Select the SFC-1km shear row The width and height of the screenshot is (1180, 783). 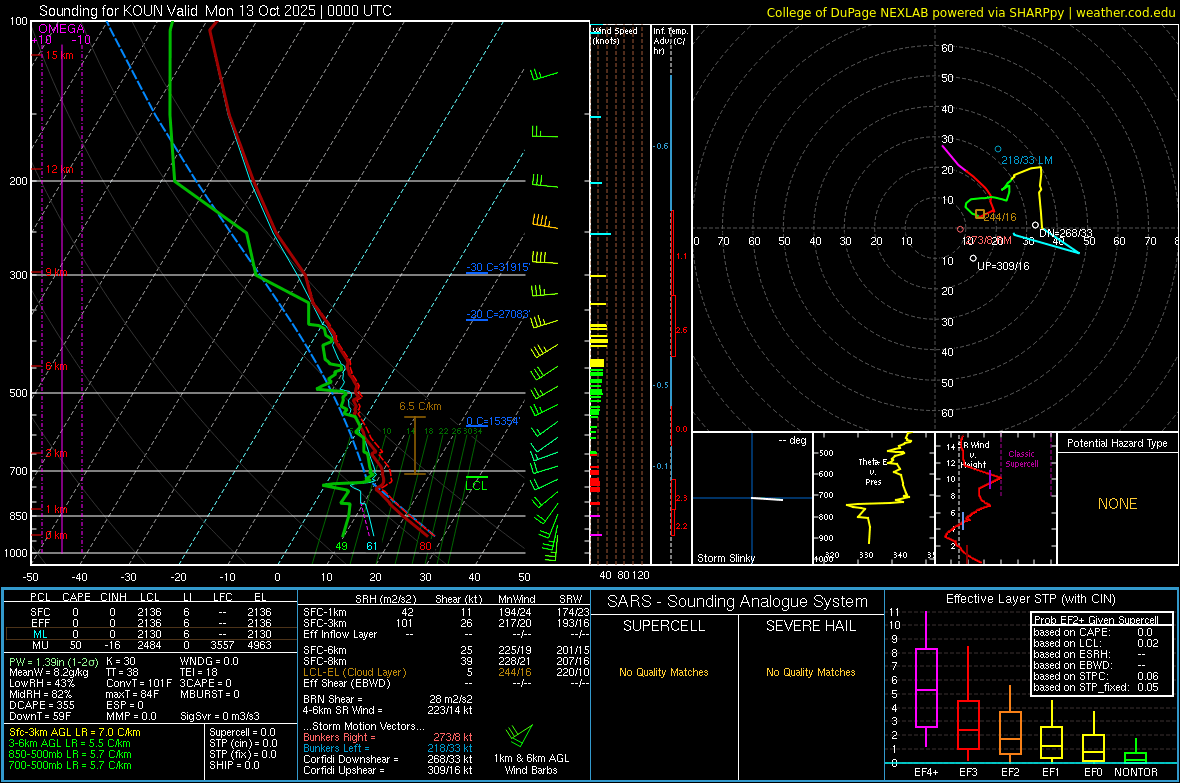click(x=446, y=612)
